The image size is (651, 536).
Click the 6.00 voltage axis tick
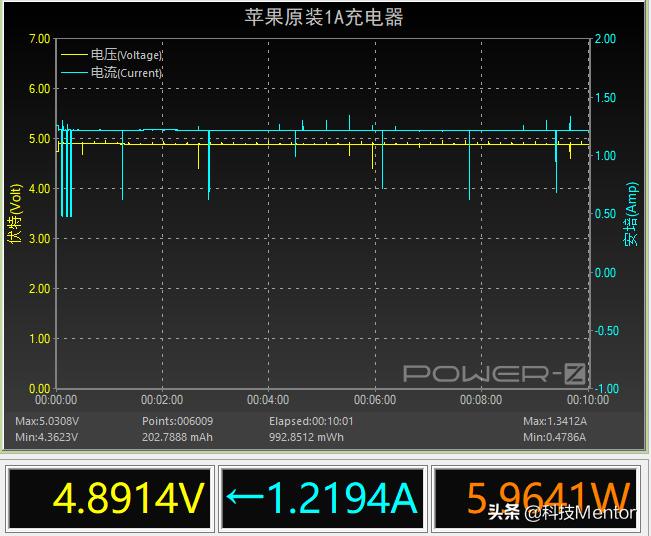point(39,89)
